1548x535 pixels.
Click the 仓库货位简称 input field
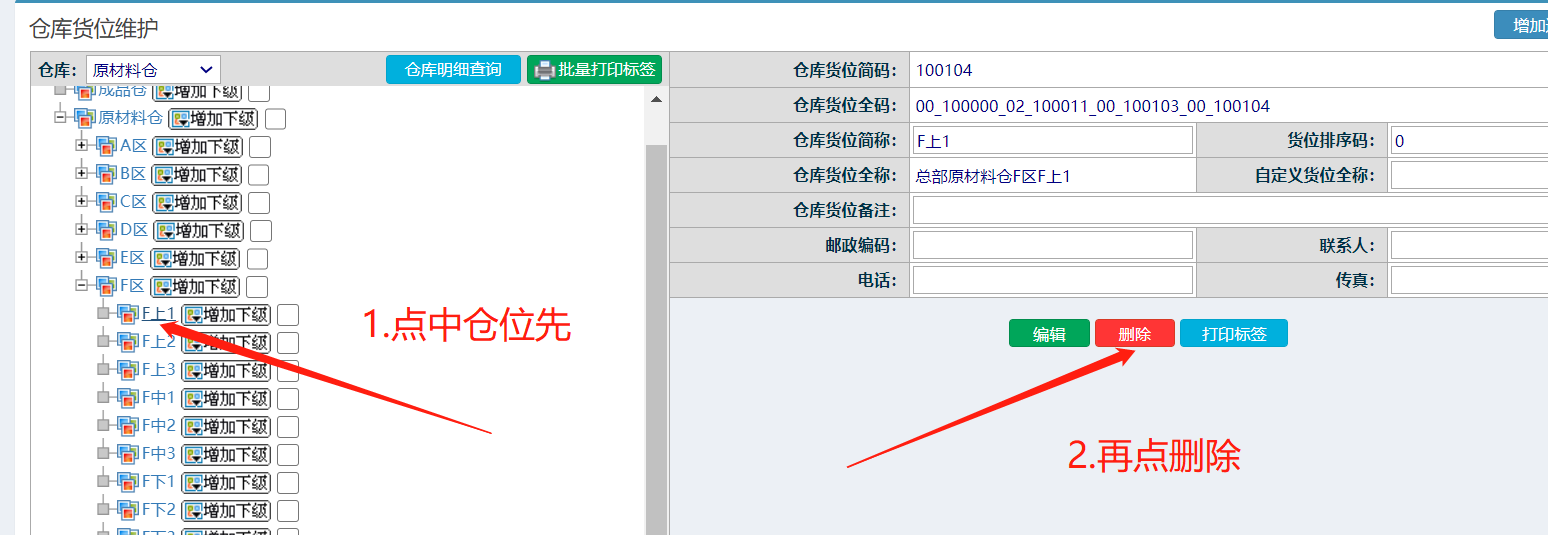pyautogui.click(x=1053, y=140)
